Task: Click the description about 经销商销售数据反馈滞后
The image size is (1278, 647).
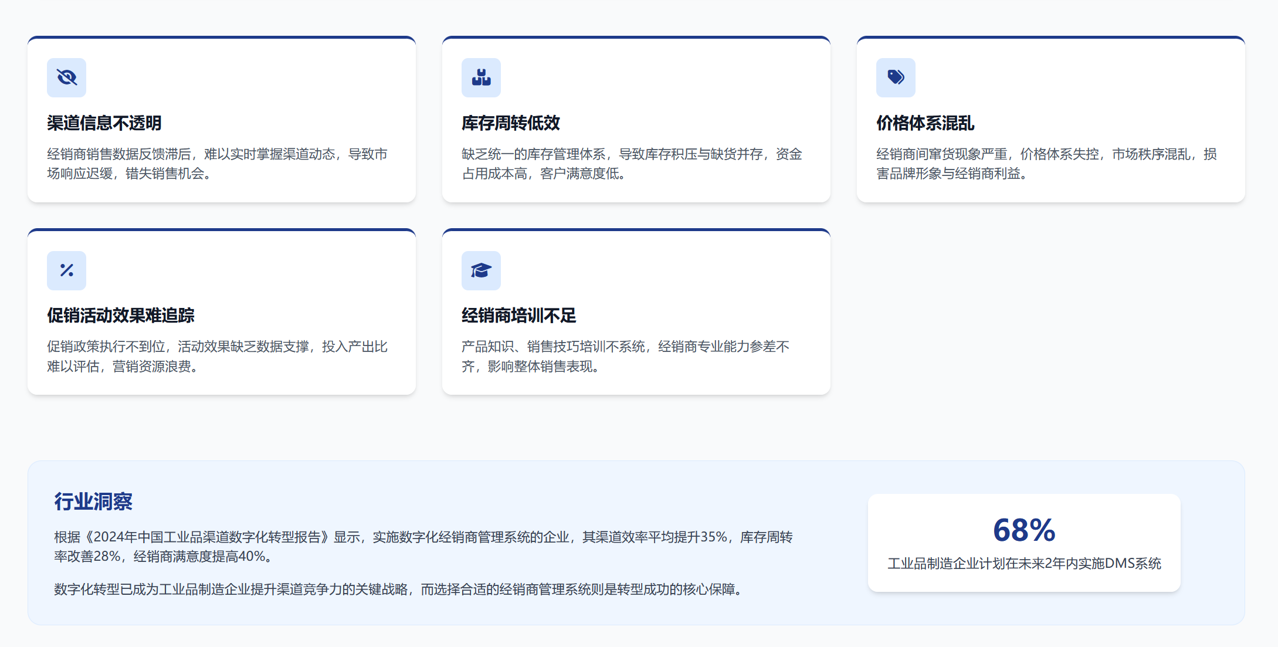Action: (x=217, y=164)
